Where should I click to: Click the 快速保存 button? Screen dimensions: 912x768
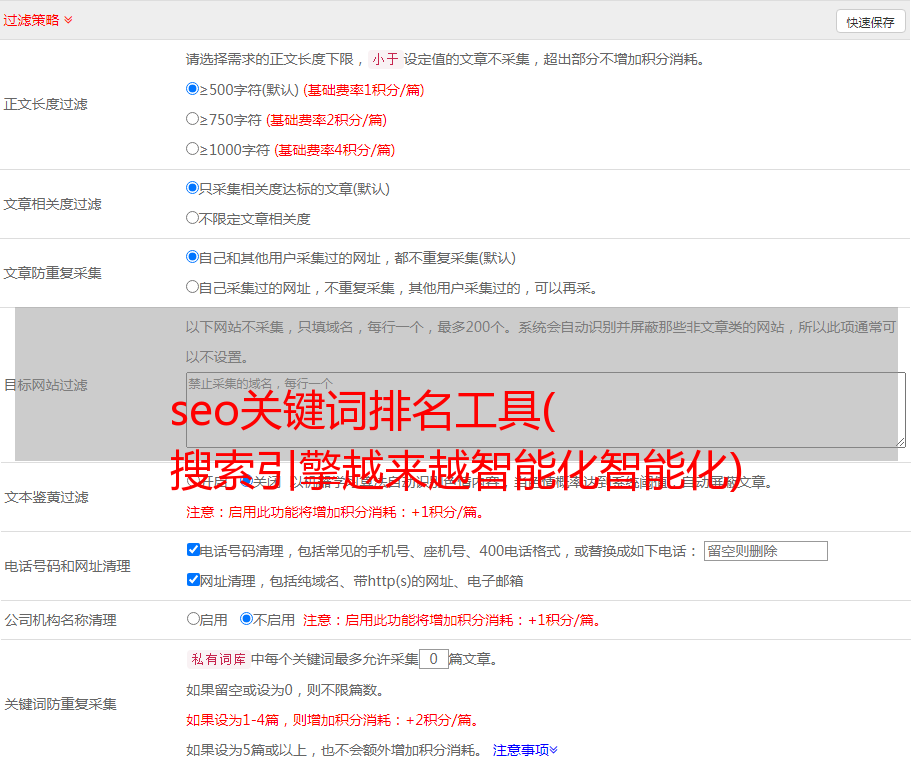click(x=870, y=22)
